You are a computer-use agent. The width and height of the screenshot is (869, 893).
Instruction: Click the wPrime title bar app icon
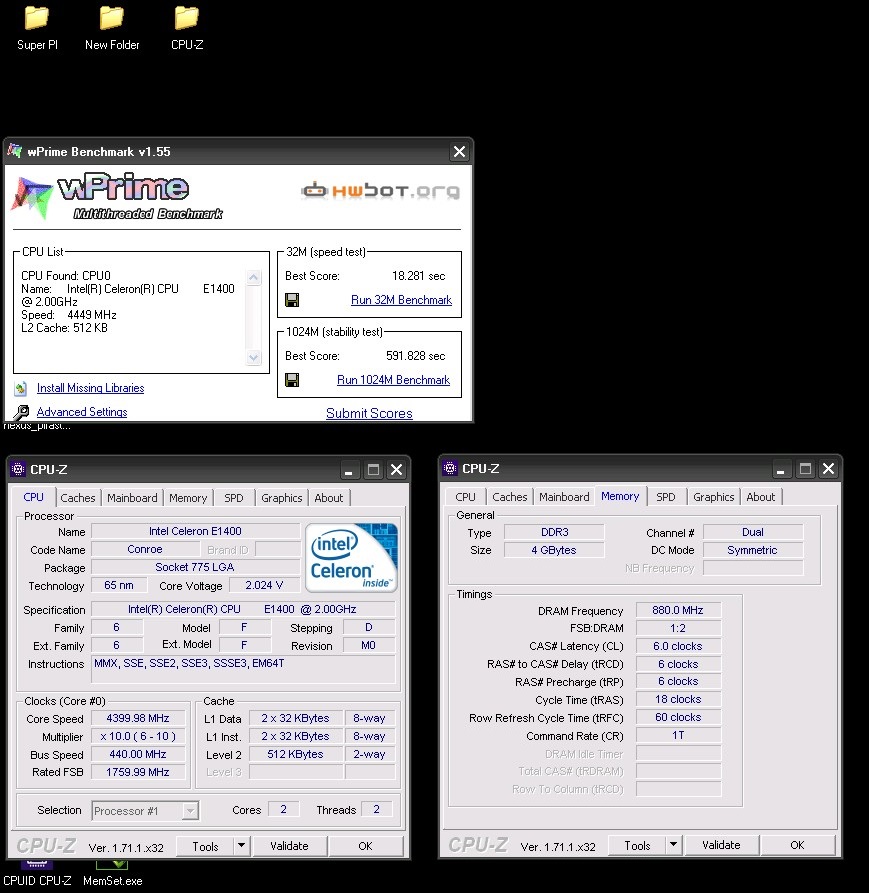click(x=14, y=151)
